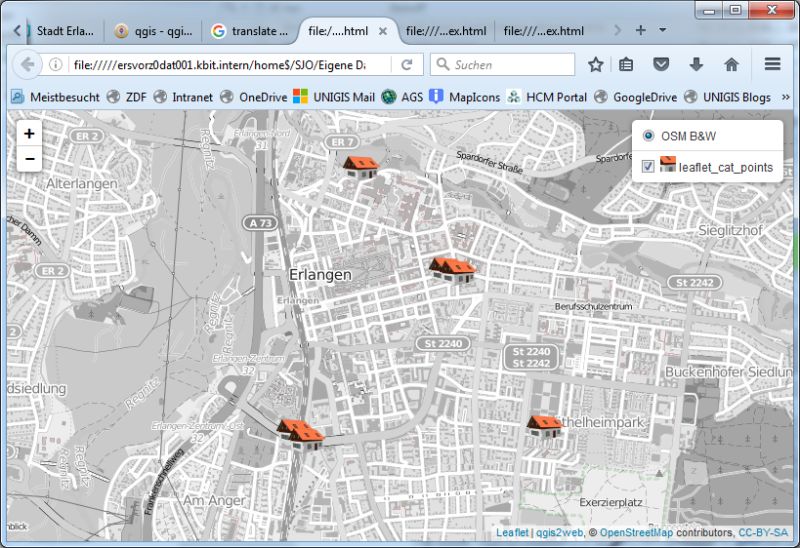The width and height of the screenshot is (800, 548).
Task: Click the house marker at thelheimpark
Action: [x=544, y=426]
